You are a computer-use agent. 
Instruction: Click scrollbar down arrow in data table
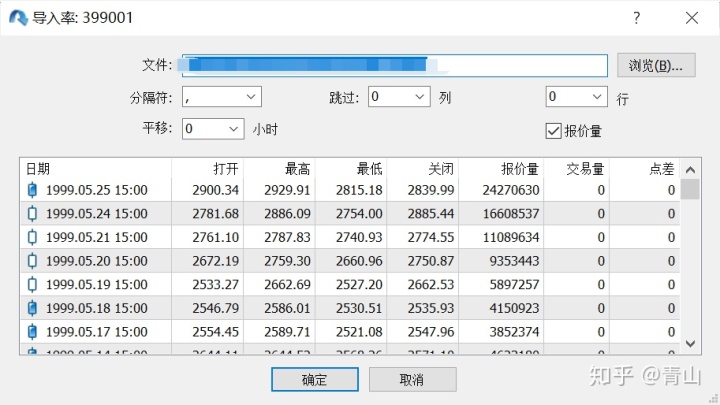690,343
